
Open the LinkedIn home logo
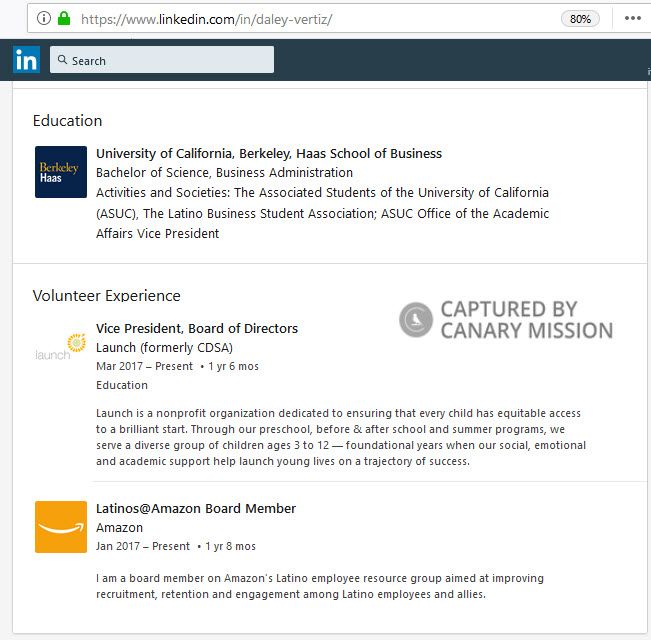pos(27,60)
